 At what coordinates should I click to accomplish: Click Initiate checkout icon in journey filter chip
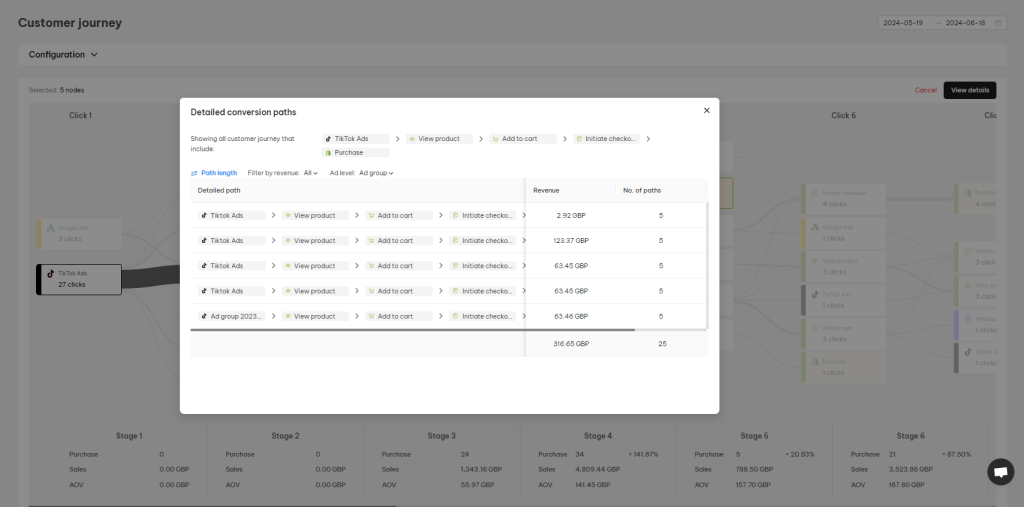579,139
